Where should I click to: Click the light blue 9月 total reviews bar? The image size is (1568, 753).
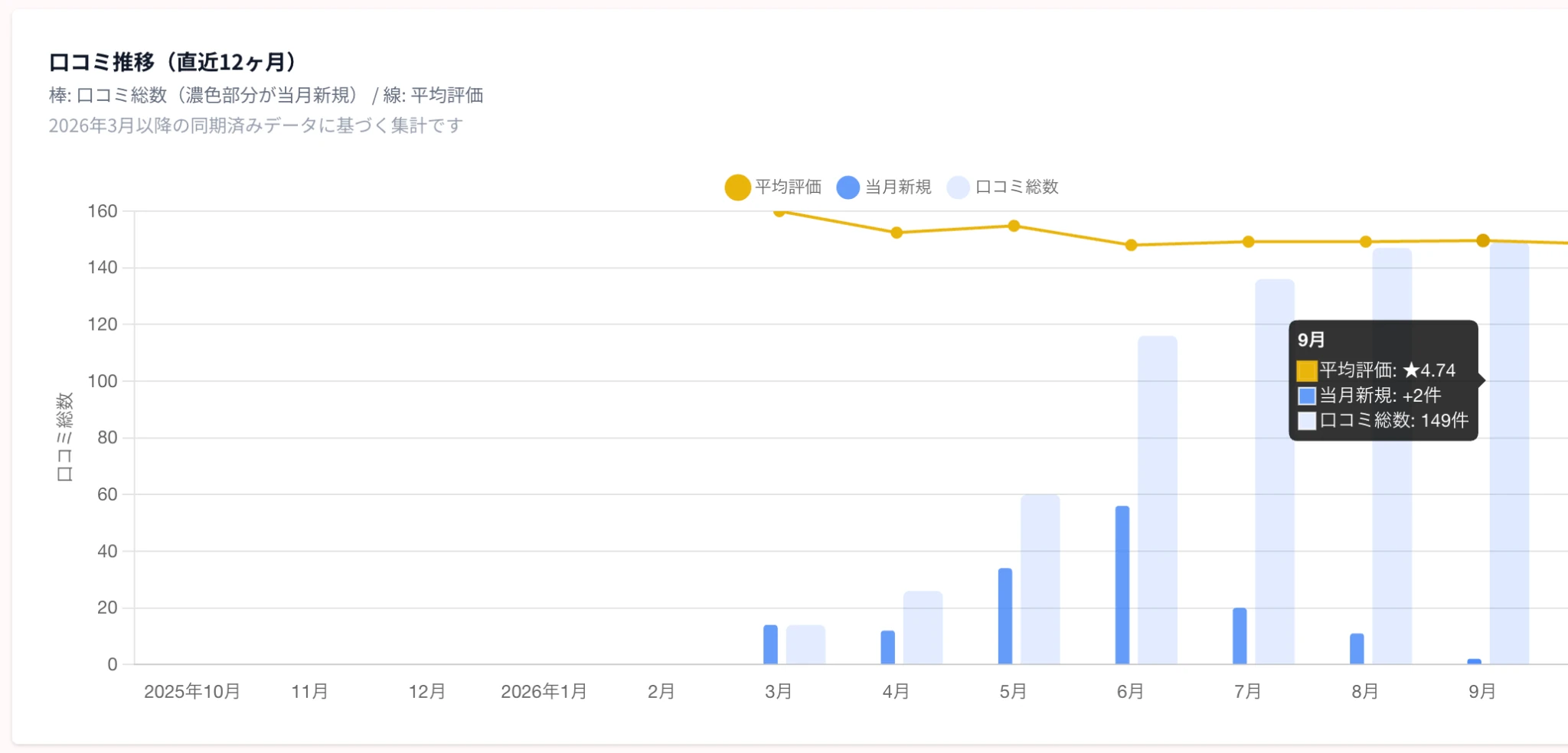pos(1510,453)
